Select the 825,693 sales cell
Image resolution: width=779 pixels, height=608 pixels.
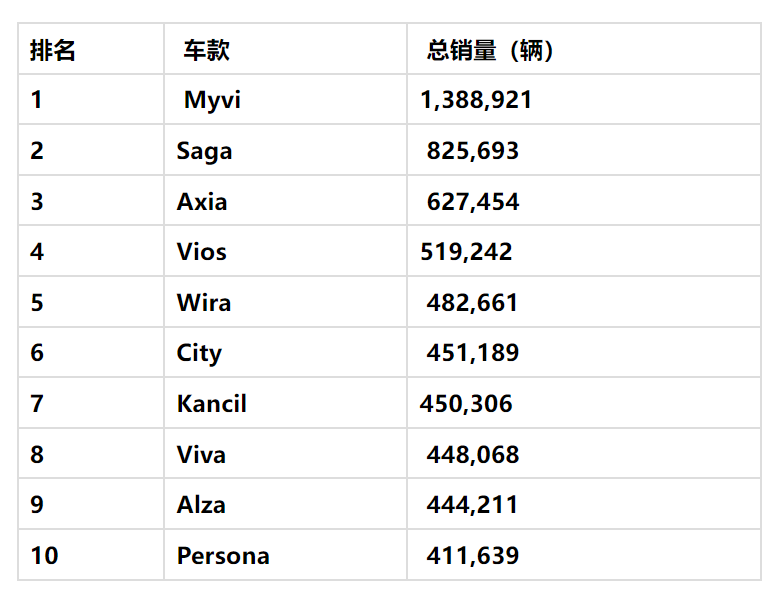tap(472, 151)
